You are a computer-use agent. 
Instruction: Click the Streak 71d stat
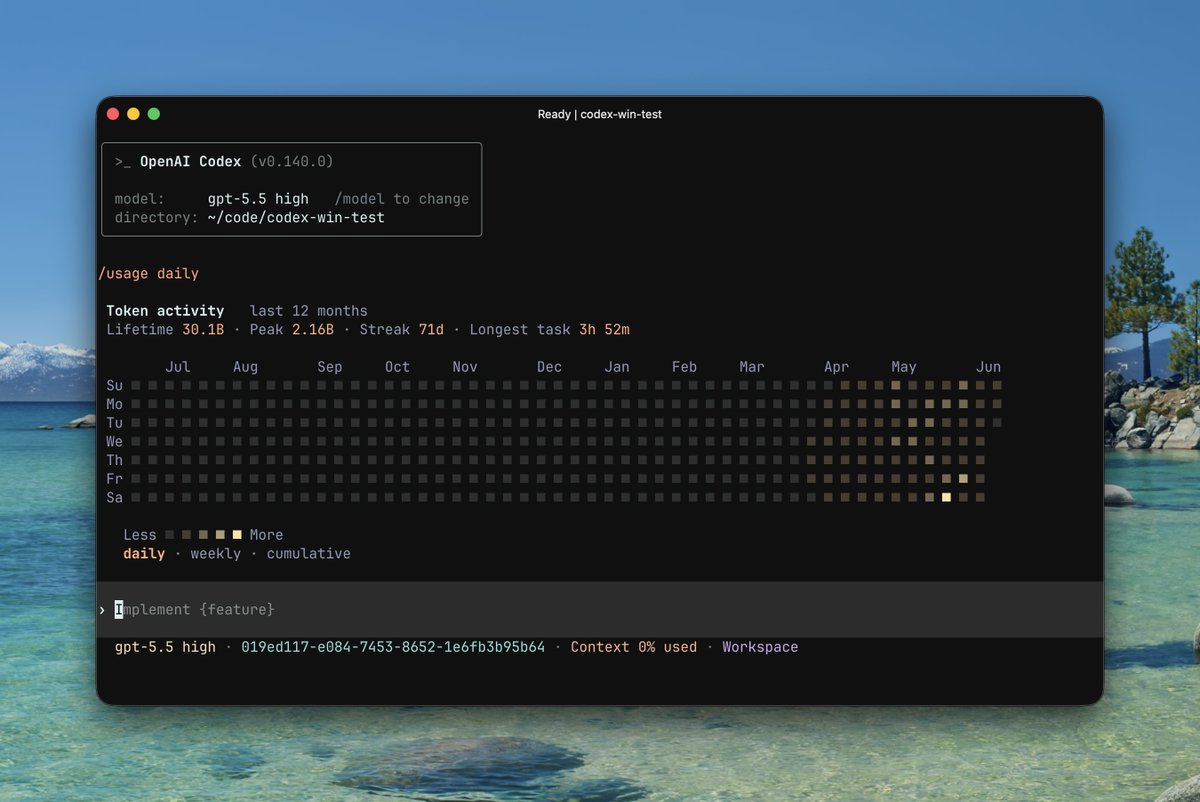(401, 330)
